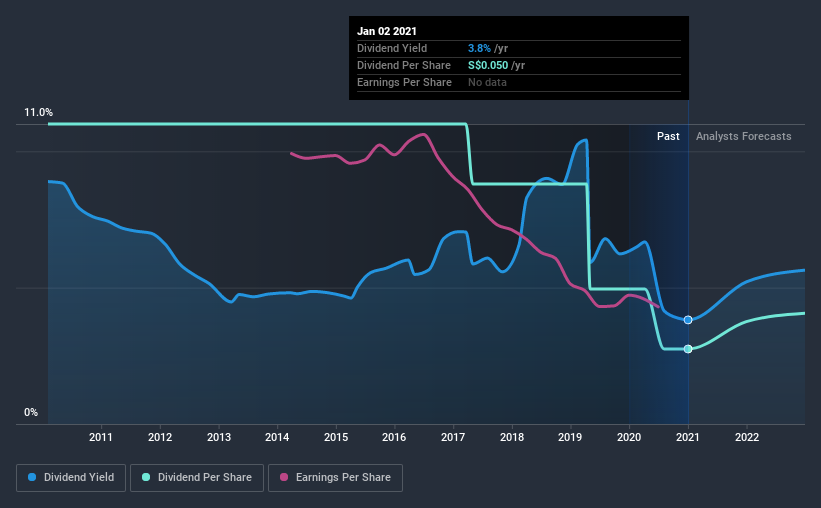821x508 pixels.
Task: Click the 2018 x-axis label
Action: [x=512, y=437]
